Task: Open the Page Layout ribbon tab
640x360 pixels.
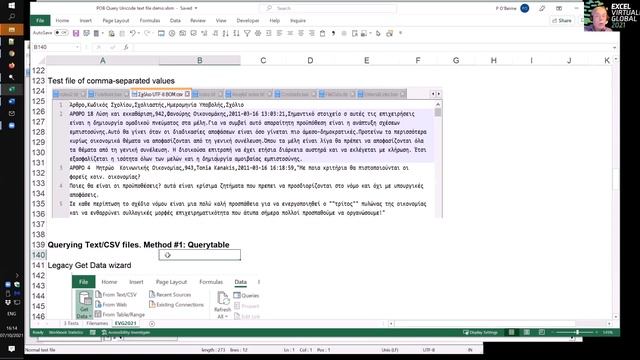Action: tap(116, 20)
